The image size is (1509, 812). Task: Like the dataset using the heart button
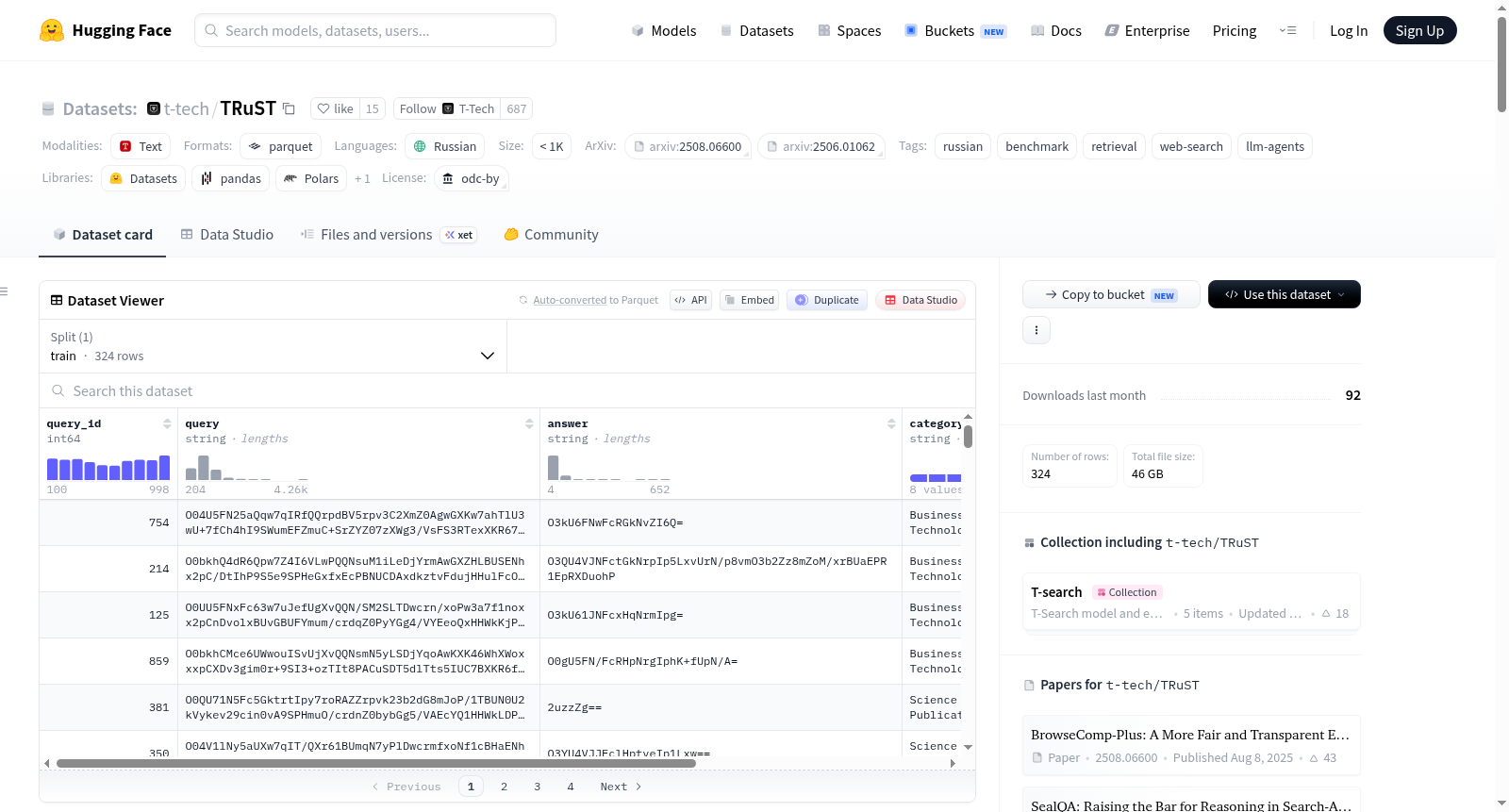tap(335, 108)
